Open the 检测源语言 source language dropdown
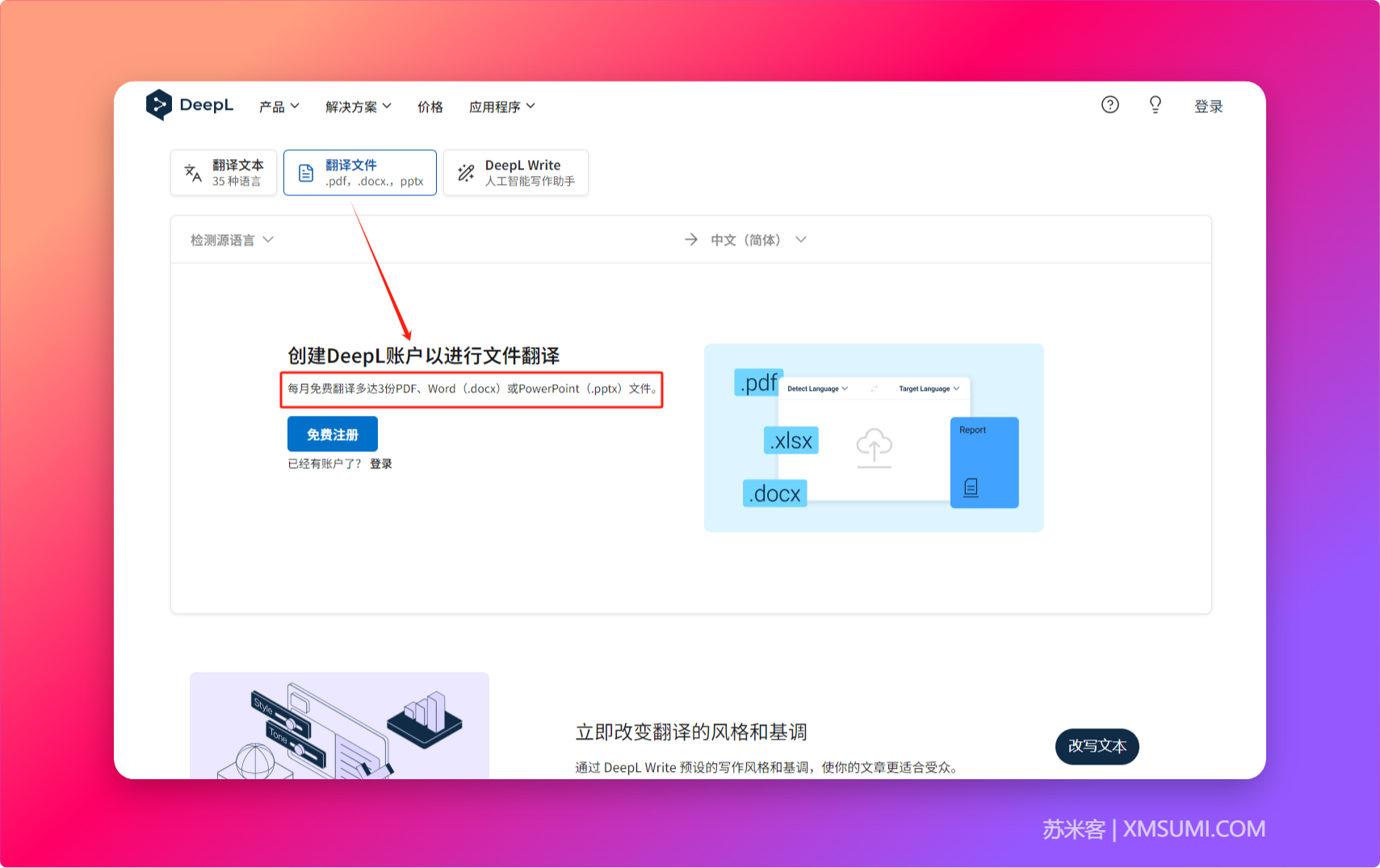 [x=233, y=240]
